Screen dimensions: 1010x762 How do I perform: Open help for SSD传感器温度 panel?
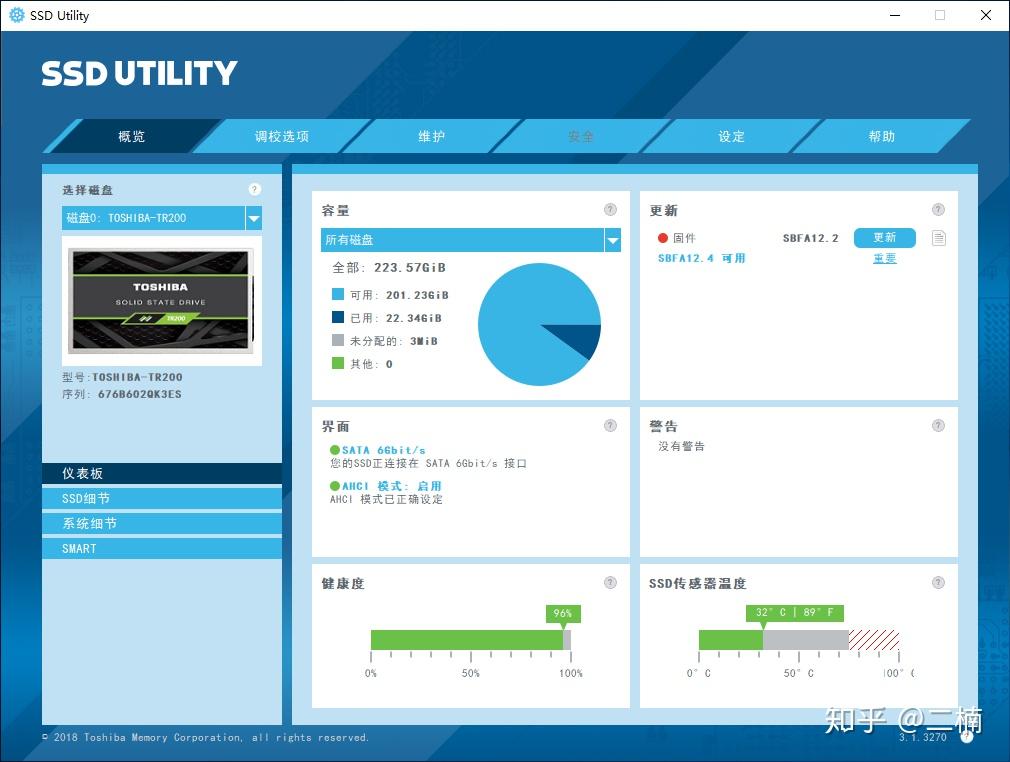coord(938,583)
